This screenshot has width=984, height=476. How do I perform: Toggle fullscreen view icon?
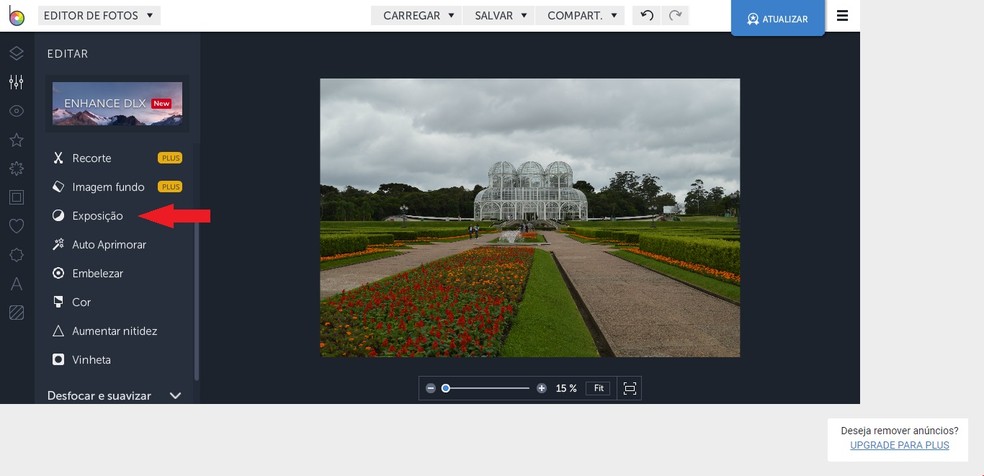pyautogui.click(x=629, y=388)
